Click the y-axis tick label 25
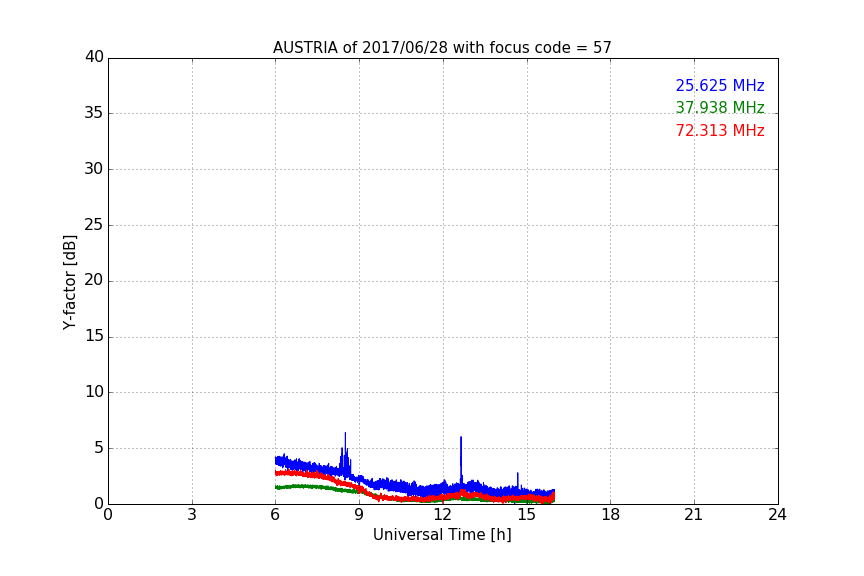Image resolution: width=864 pixels, height=576 pixels. pyautogui.click(x=94, y=225)
